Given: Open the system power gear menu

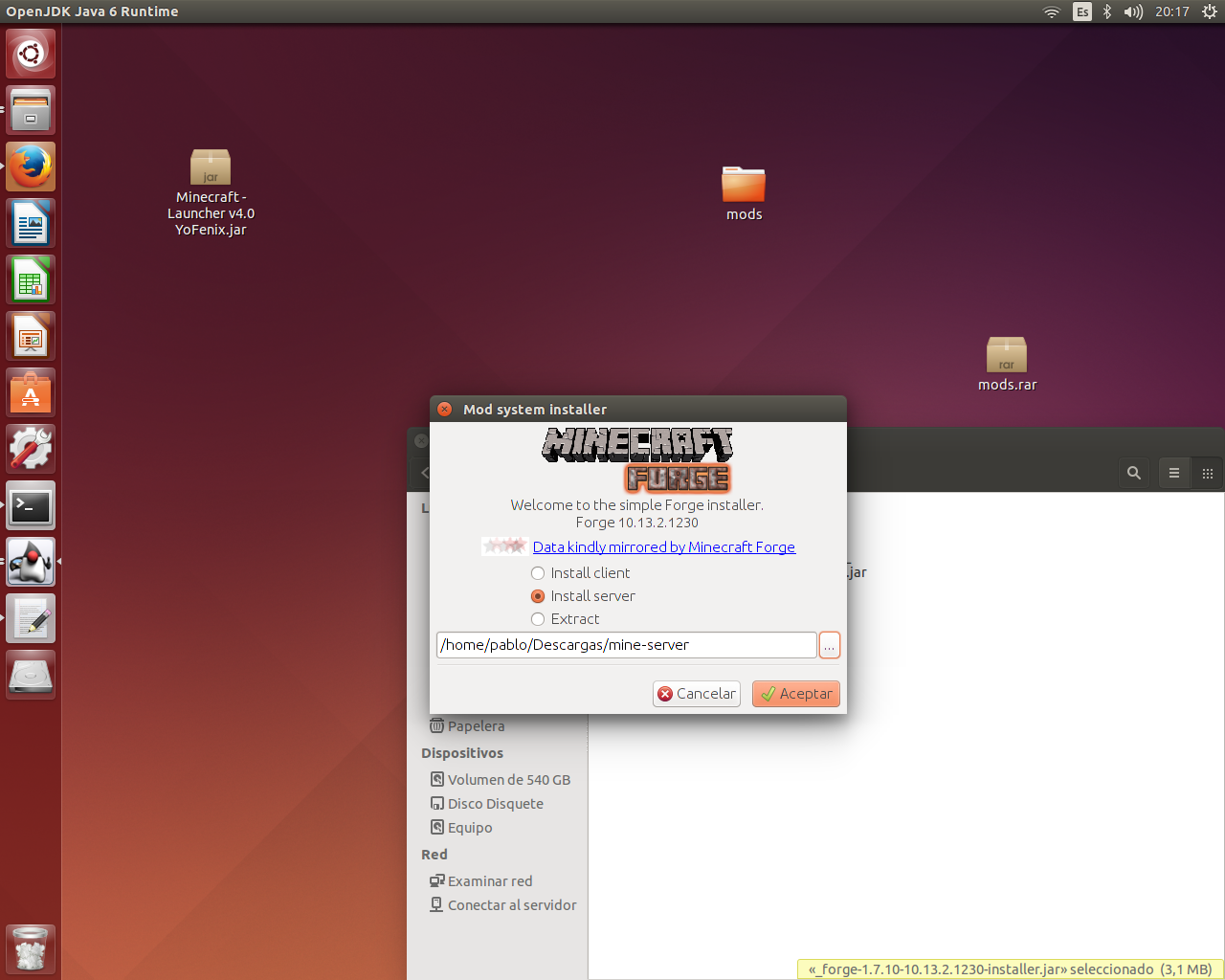Looking at the screenshot, I should pos(1210,11).
